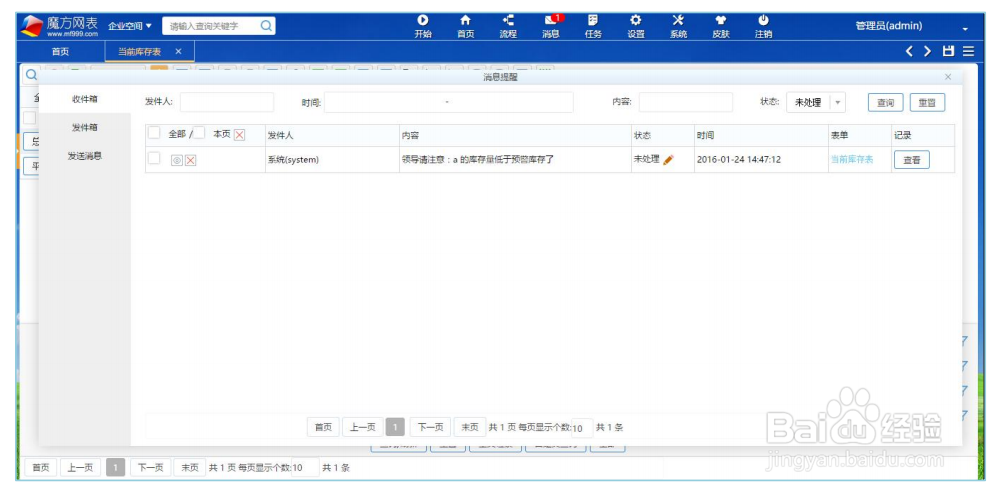Screen dimensions: 999x494
Task: Click message text 领导请注意 库存量低于预警库存
Action: [x=478, y=160]
